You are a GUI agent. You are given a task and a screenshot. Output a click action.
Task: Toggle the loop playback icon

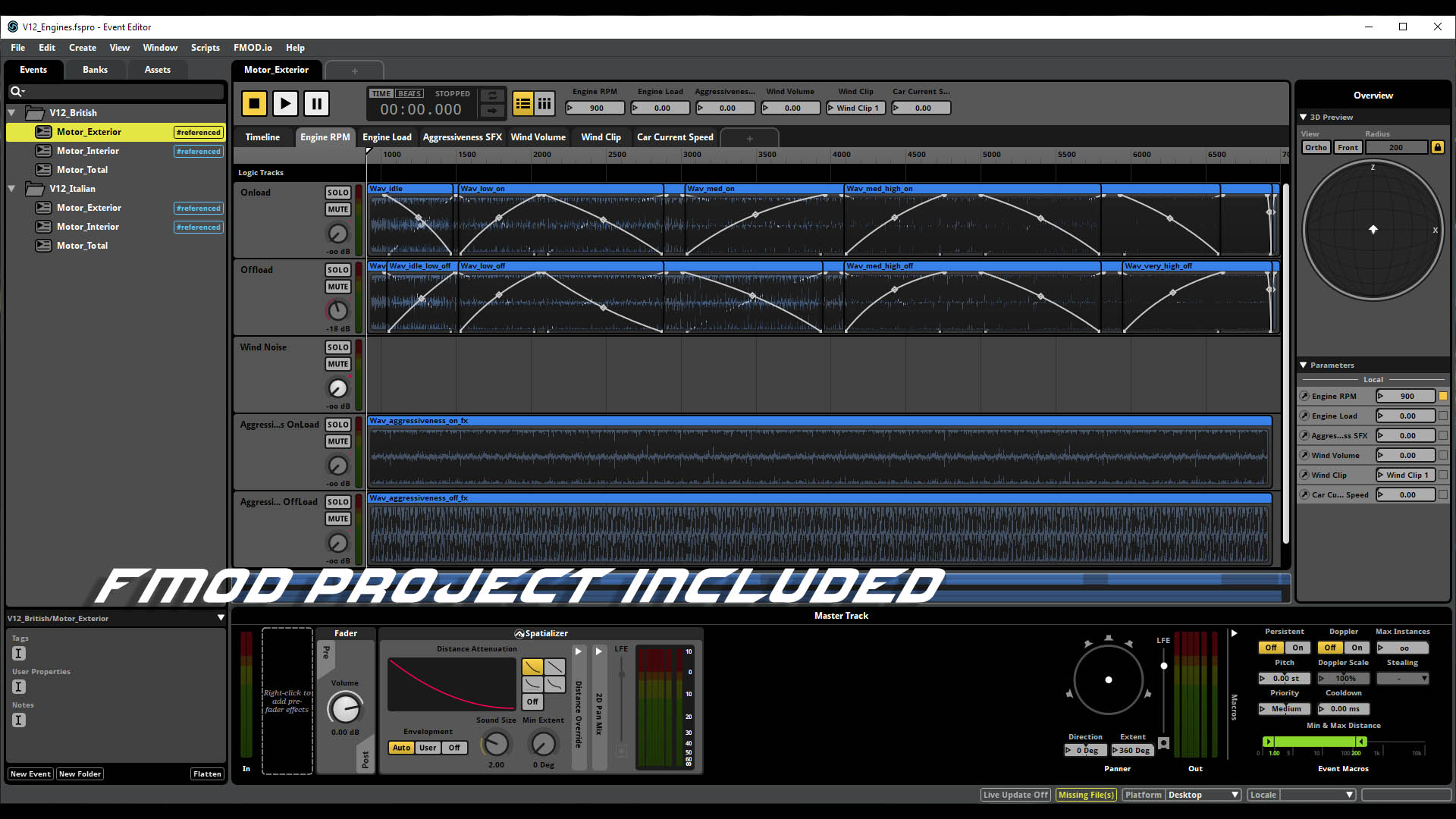492,96
